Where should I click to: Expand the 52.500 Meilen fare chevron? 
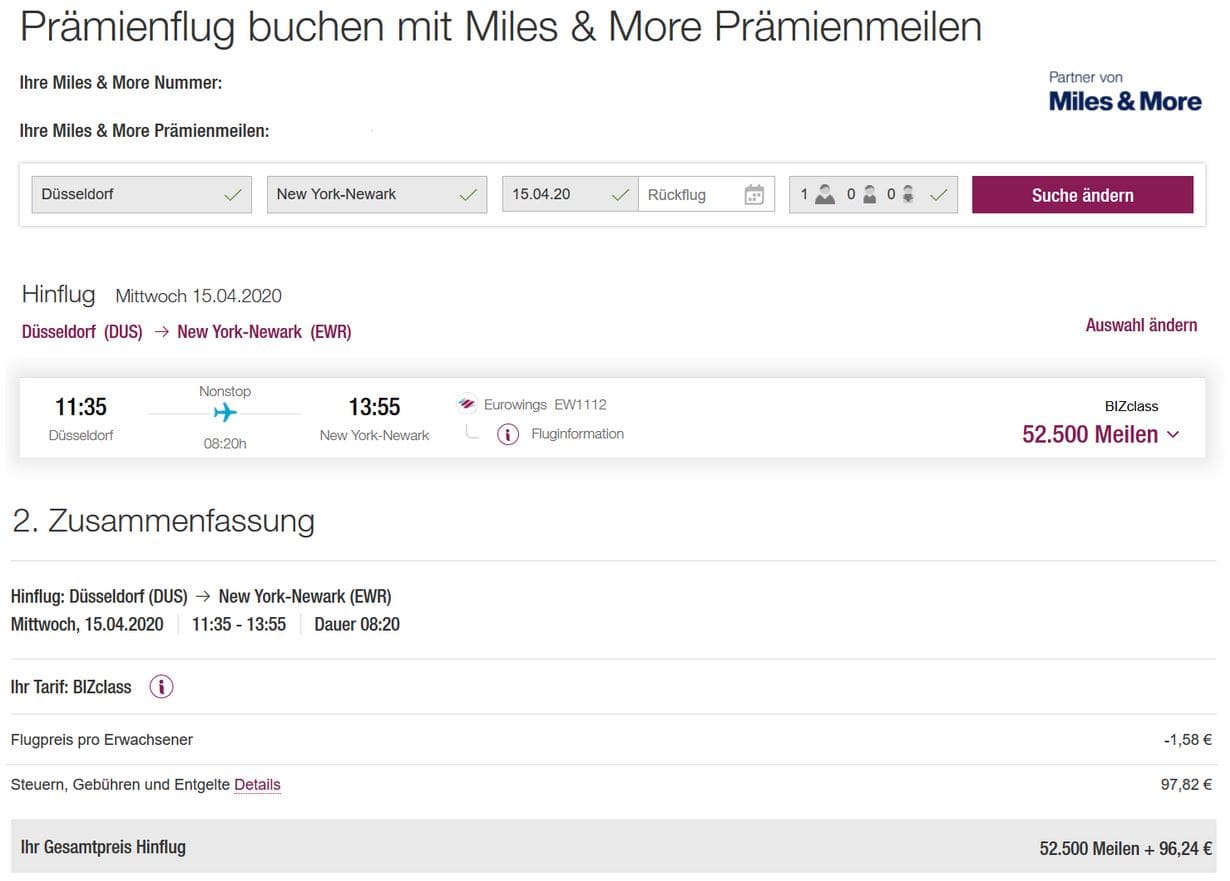[x=1173, y=434]
